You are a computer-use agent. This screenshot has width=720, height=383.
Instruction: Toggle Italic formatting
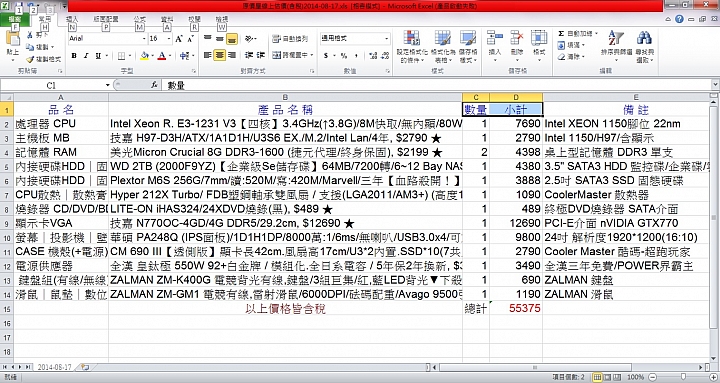[x=86, y=56]
